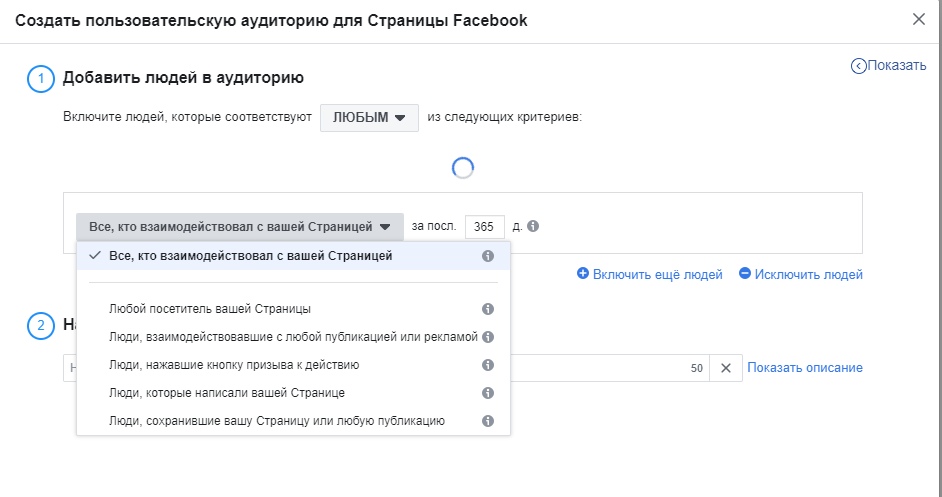Select checked option 'Все, кто взаимодействовал с вашей Страницей'
Screen dimensions: 942x497
293,256
